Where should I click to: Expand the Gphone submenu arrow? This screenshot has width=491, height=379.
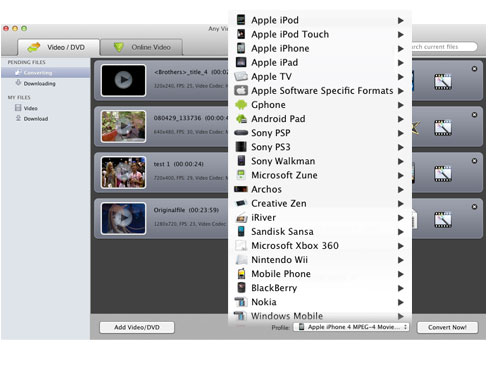[x=401, y=105]
